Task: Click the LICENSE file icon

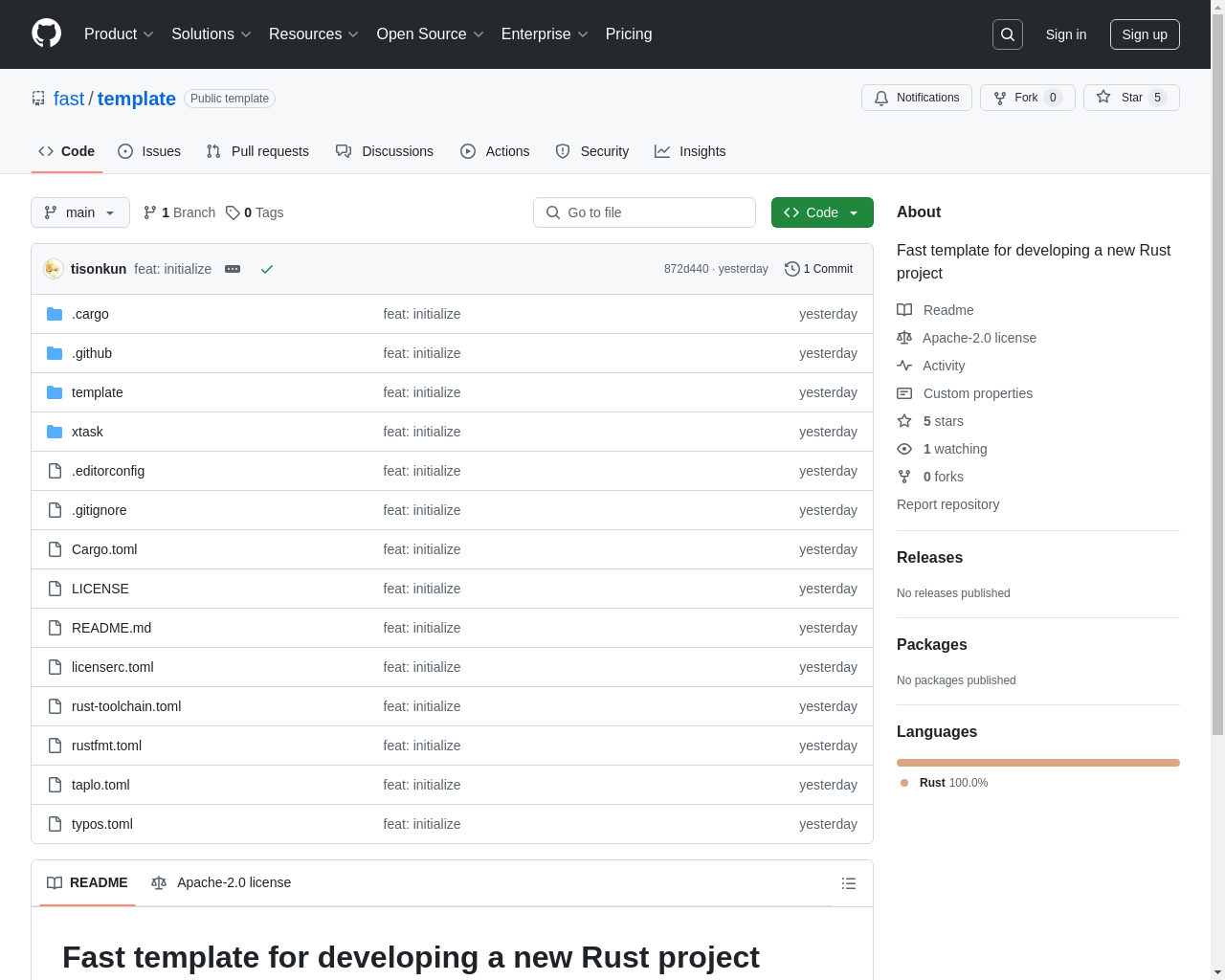Action: 55,589
